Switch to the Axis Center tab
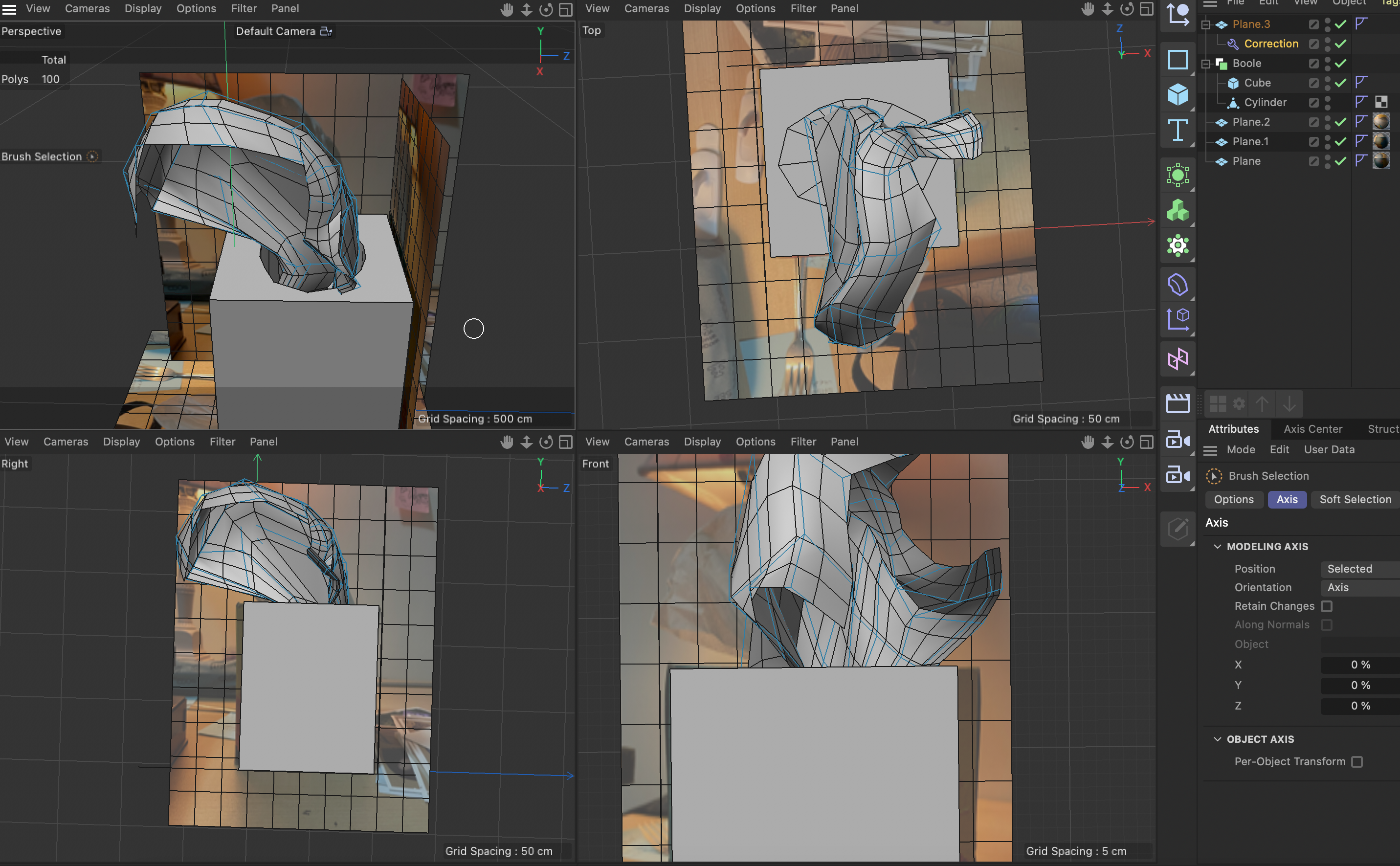The height and width of the screenshot is (866, 1400). 1312,429
